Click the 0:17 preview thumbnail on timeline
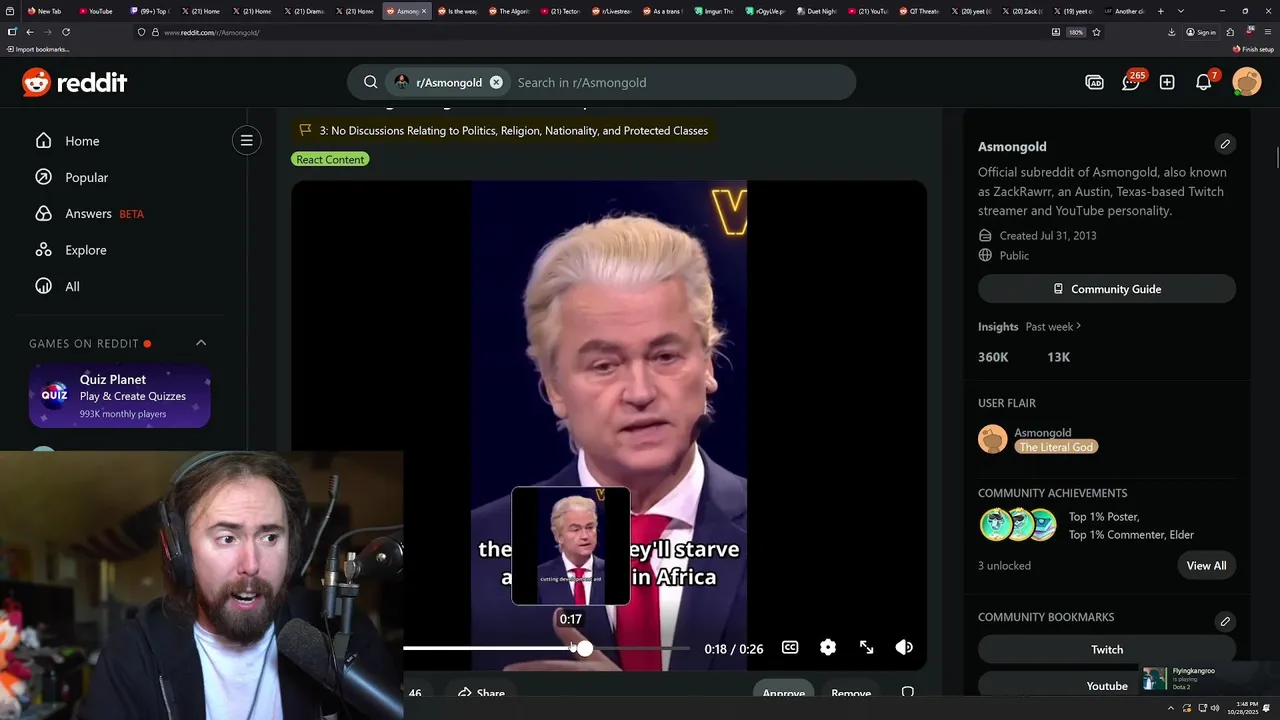Screen dimensions: 1280x720 click(x=571, y=546)
